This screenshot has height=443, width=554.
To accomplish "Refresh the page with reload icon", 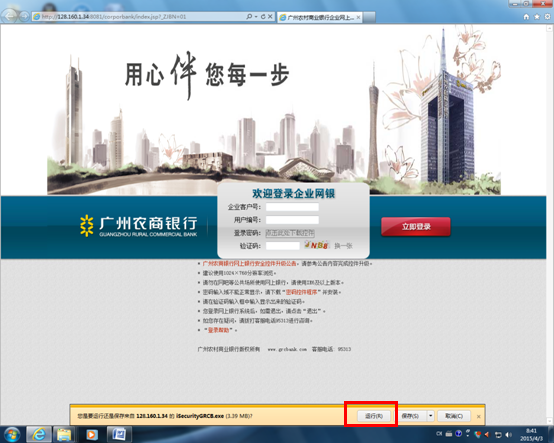I will click(263, 17).
